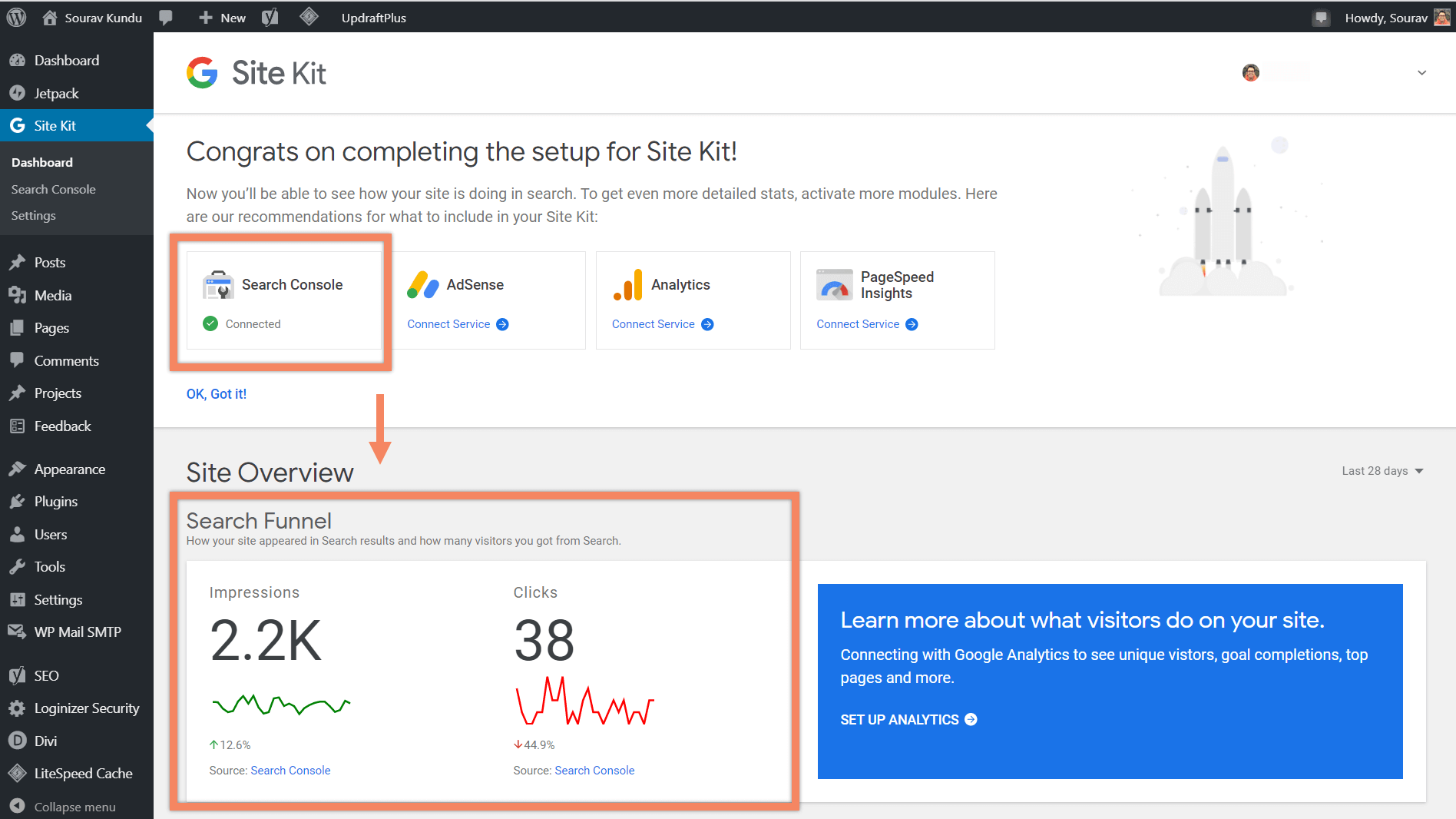Open the Last 28 days dropdown

1382,471
